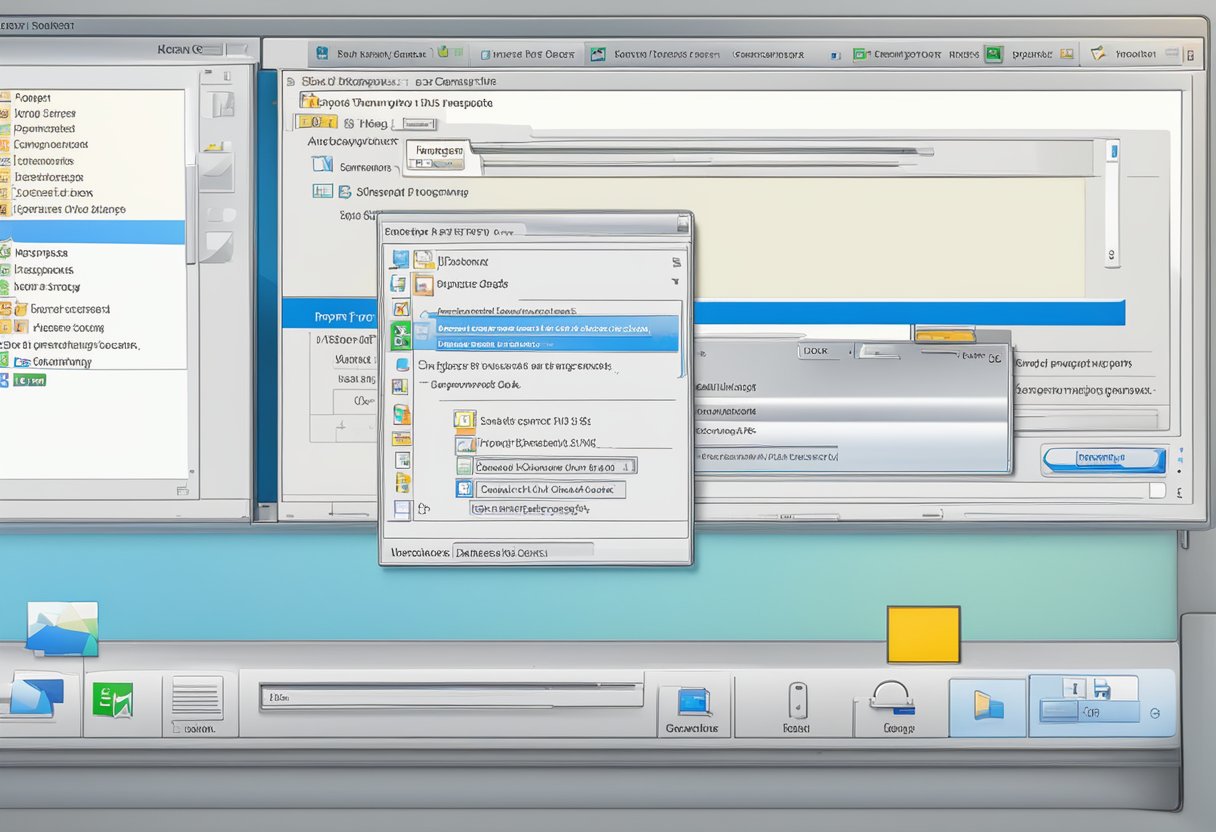1216x832 pixels.
Task: Open the blue picture icon on the desktop
Action: (x=62, y=628)
